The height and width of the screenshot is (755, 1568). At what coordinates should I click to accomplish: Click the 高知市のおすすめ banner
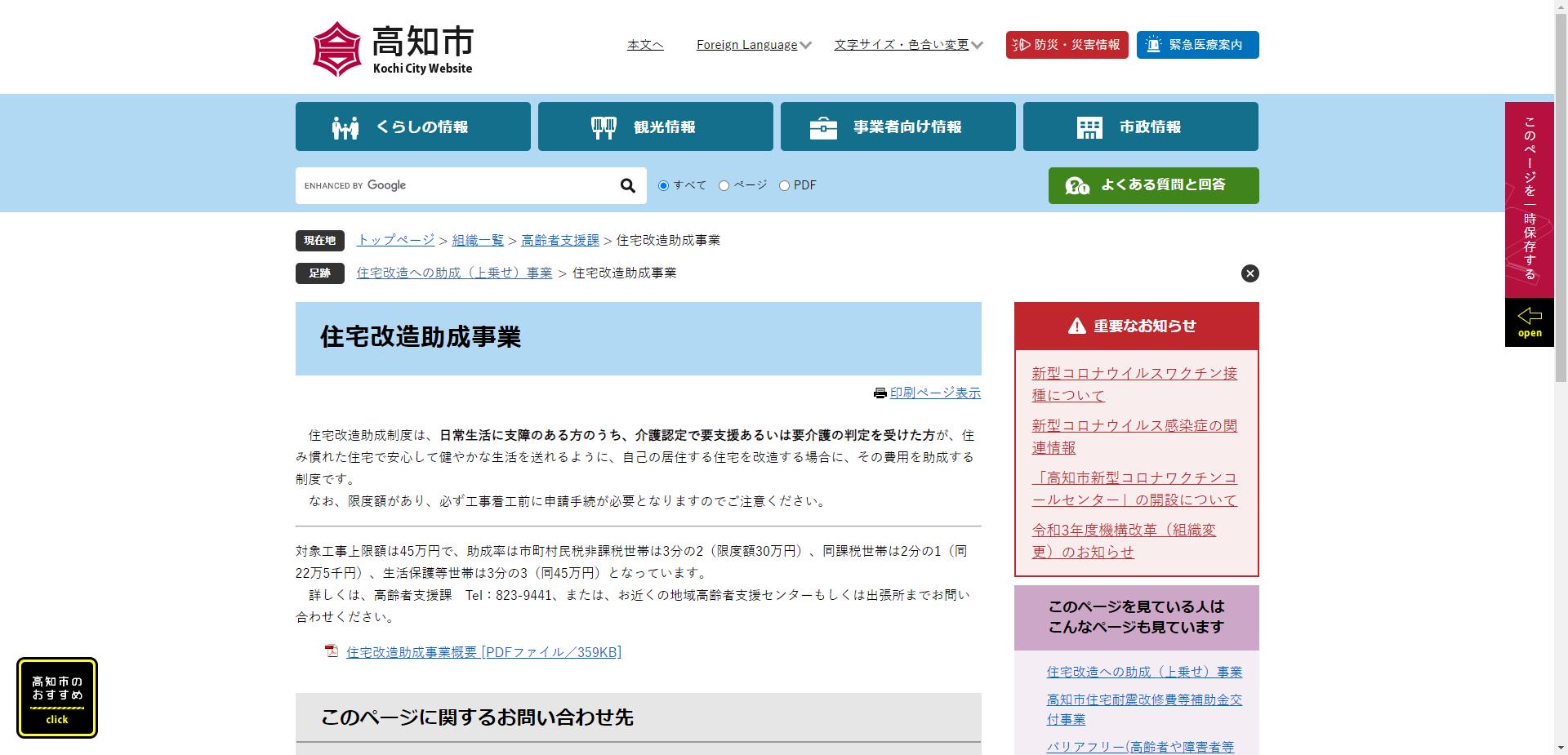(x=56, y=697)
